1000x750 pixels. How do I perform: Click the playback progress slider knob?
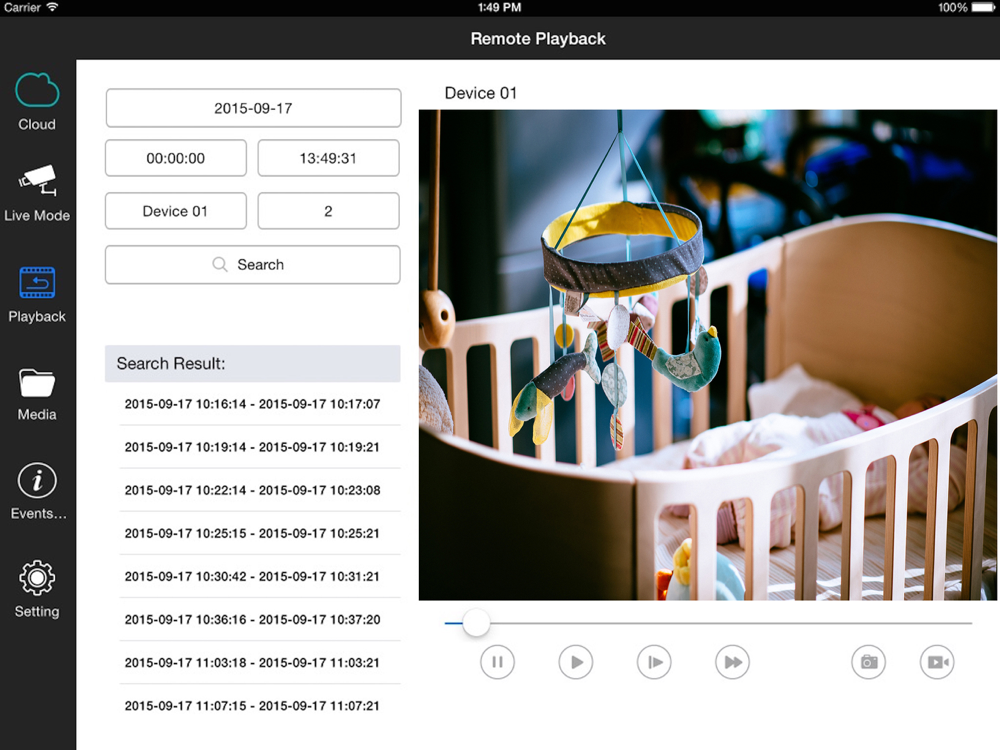click(476, 622)
